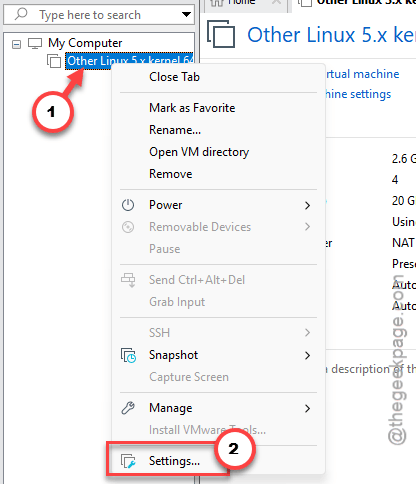Expand the Power submenu arrow
This screenshot has width=416, height=484.
[x=307, y=205]
